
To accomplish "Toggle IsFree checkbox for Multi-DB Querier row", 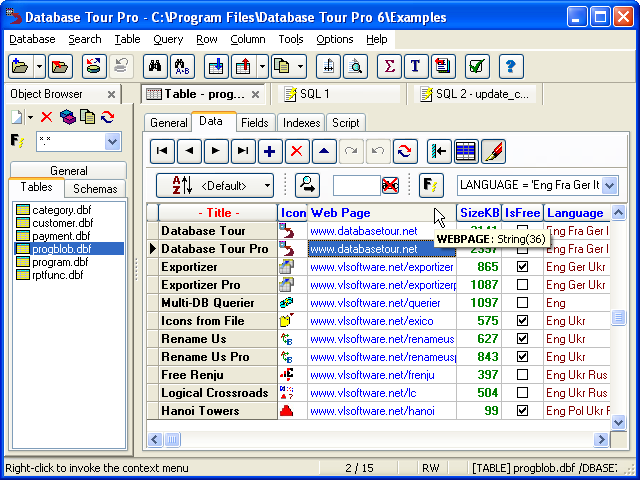I will (x=522, y=303).
